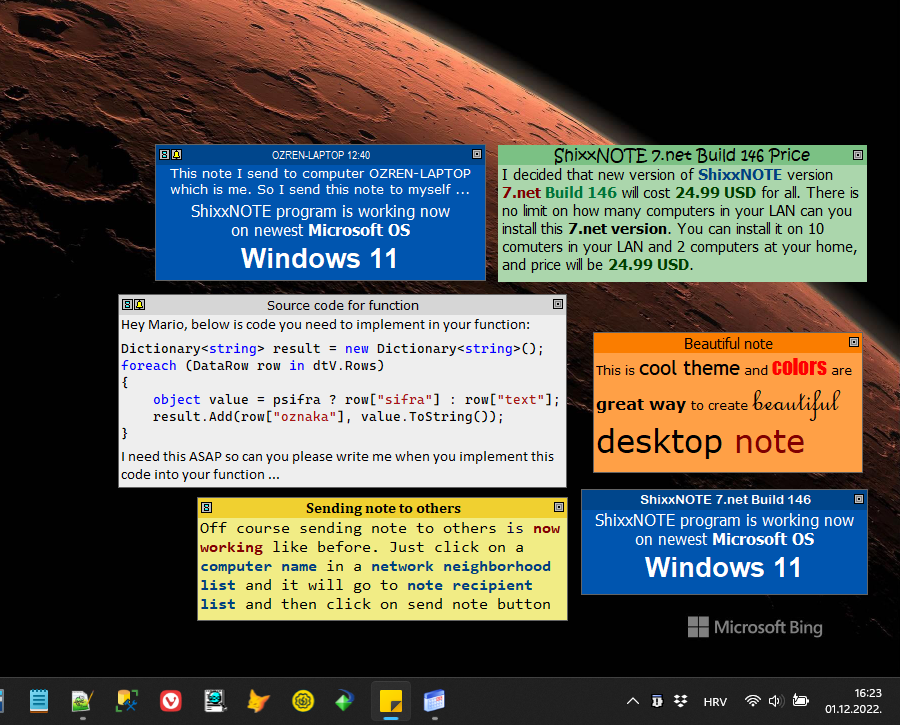The image size is (900, 725).
Task: Open the clock showing 16:23 01.12.2022.
Action: point(854,701)
